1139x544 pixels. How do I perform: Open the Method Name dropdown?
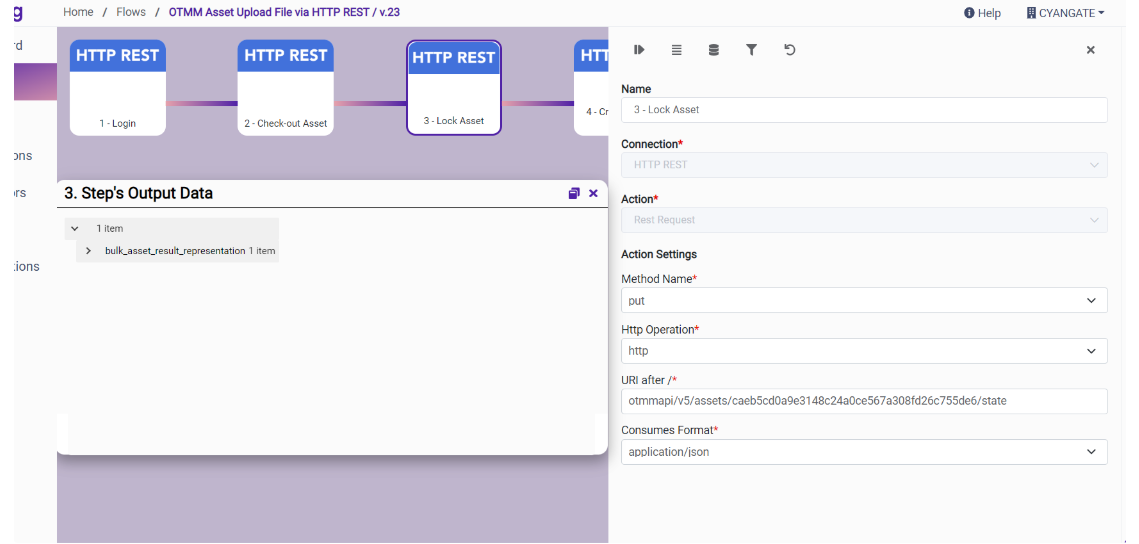pos(863,300)
